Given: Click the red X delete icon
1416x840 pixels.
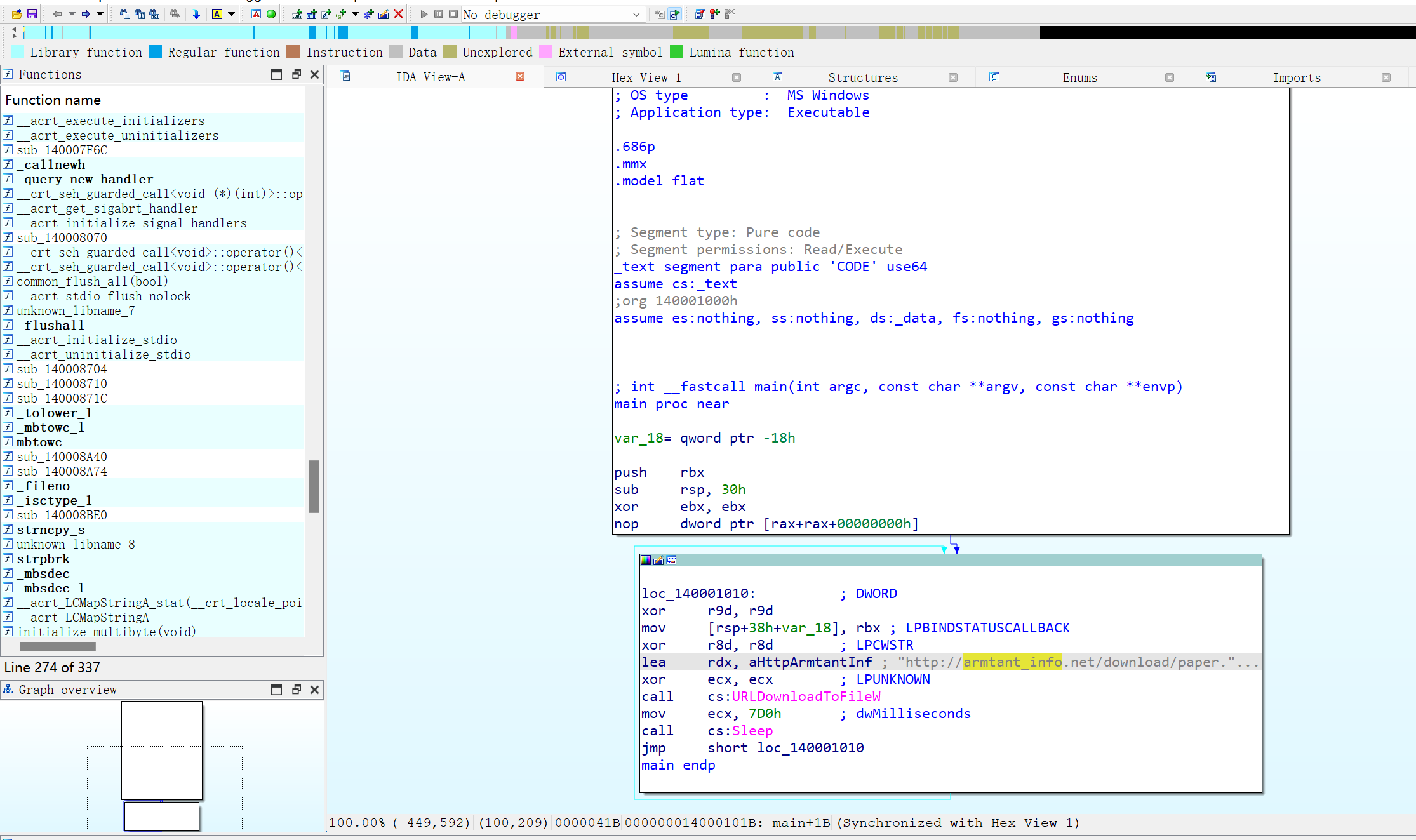Looking at the screenshot, I should [399, 14].
